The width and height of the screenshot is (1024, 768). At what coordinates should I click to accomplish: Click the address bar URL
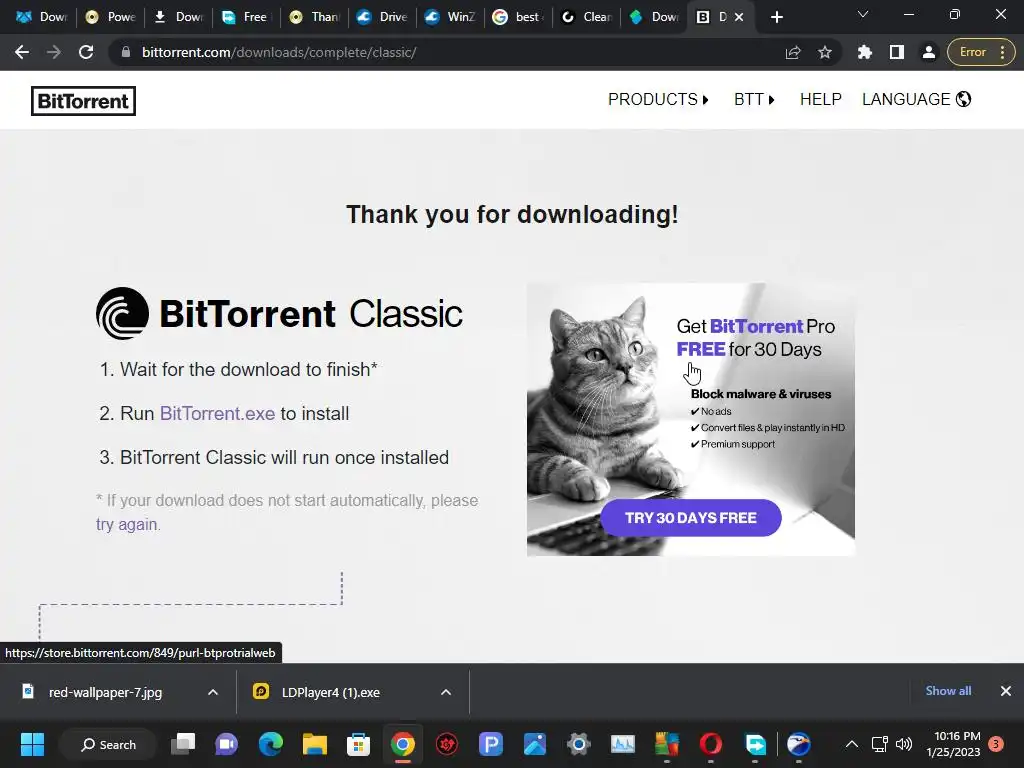tap(279, 52)
